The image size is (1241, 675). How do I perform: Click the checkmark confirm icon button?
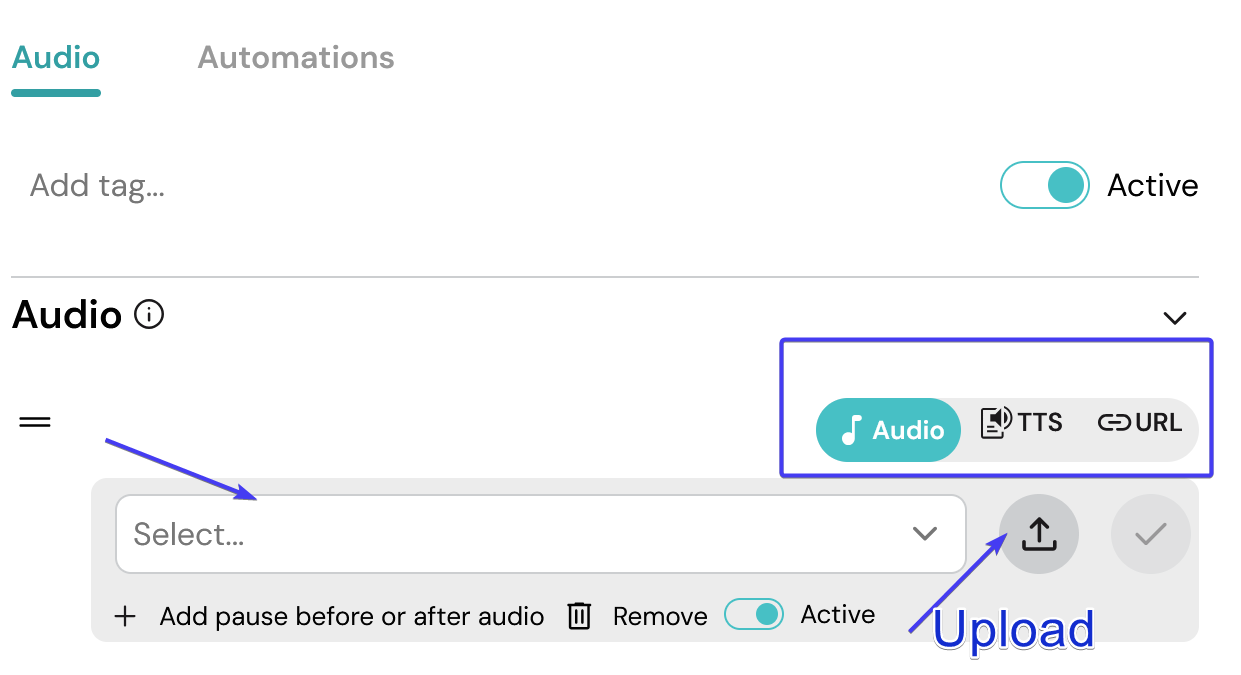[1151, 534]
